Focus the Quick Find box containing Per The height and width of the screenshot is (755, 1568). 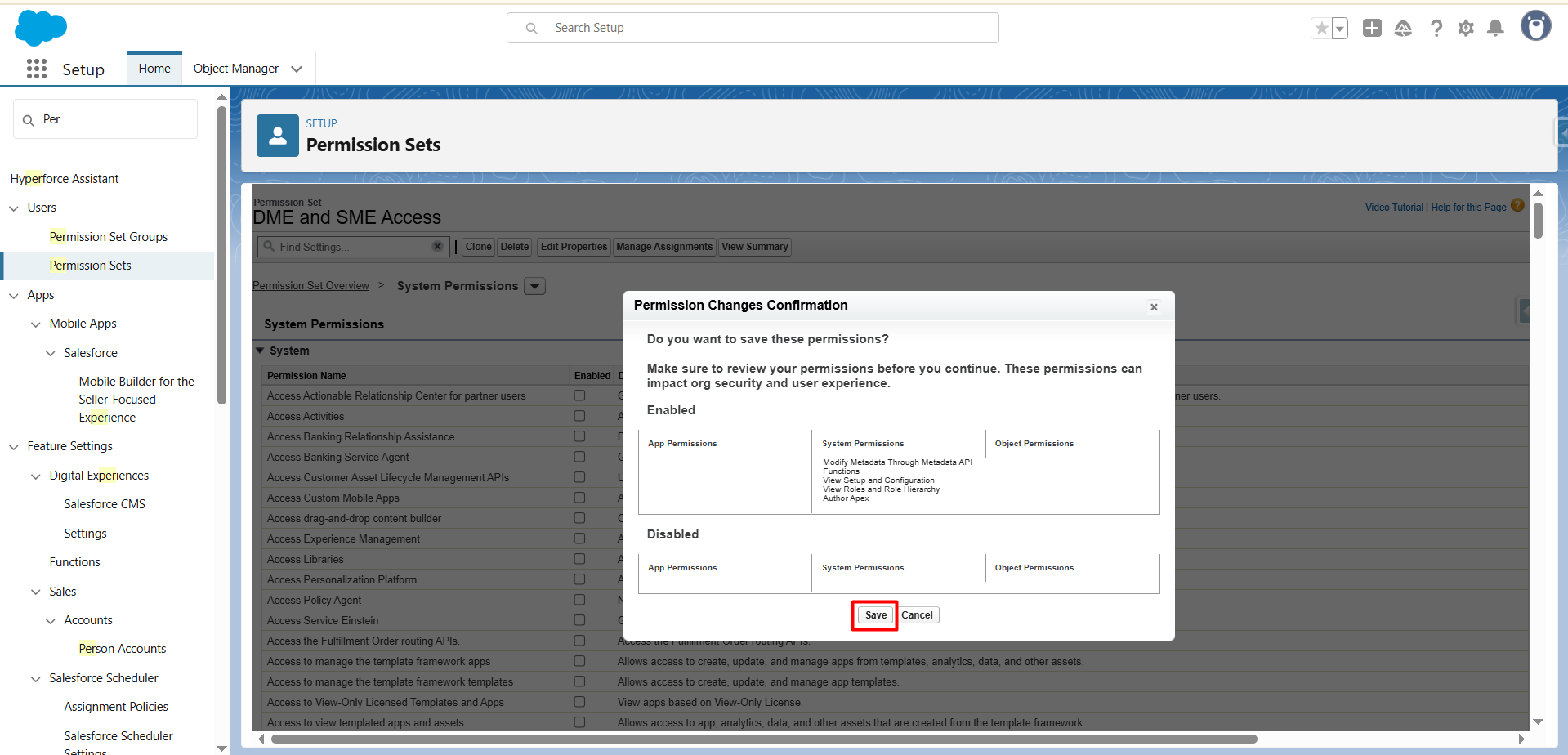click(105, 119)
